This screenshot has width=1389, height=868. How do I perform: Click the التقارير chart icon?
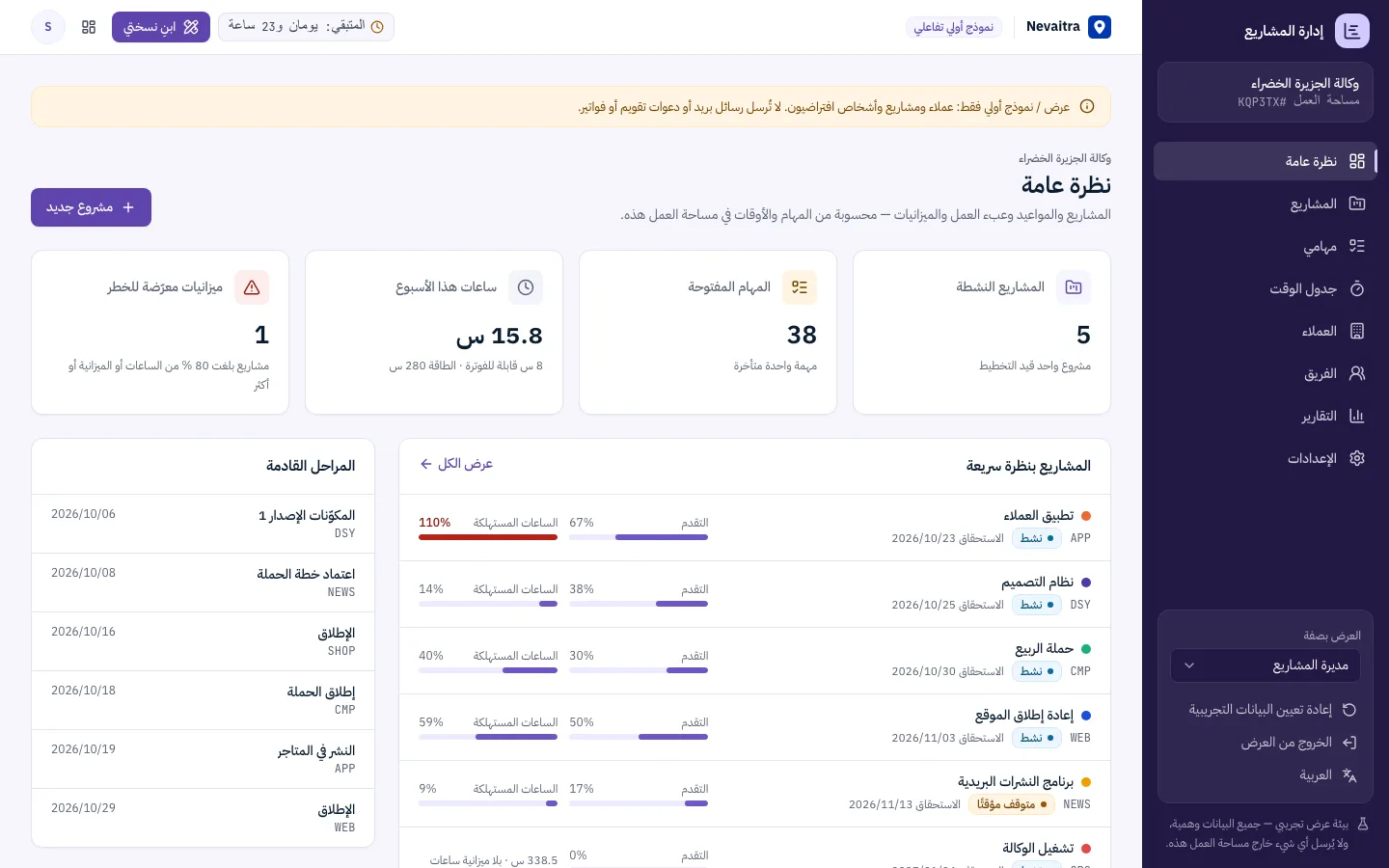pyautogui.click(x=1357, y=416)
